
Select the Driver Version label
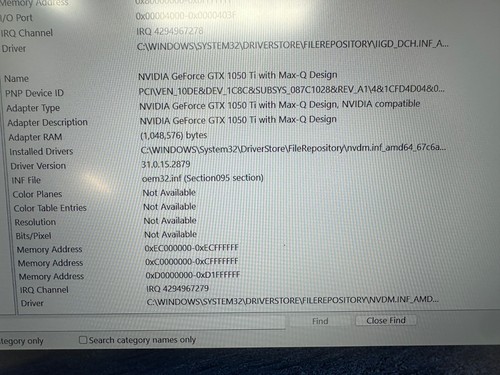(x=38, y=166)
